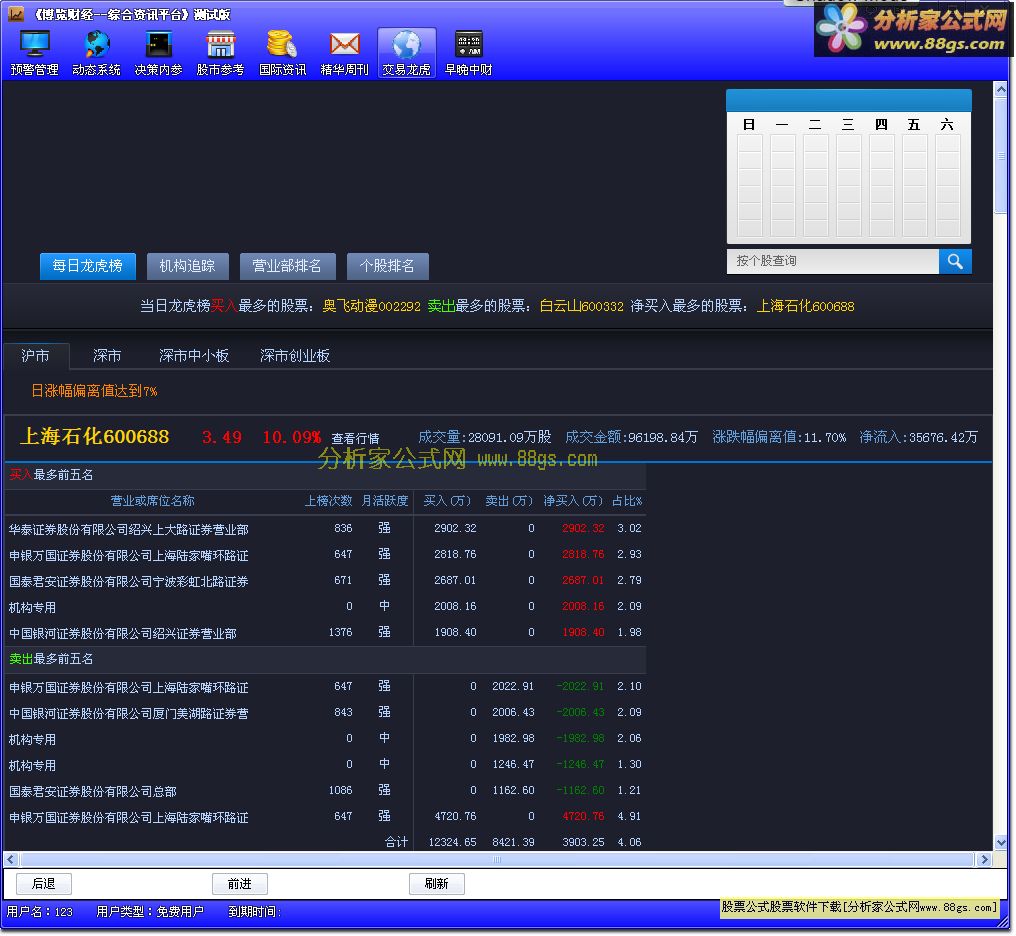This screenshot has height=936, width=1016.
Task: Select 华泰证券 绍兴上大路 row
Action: 325,529
